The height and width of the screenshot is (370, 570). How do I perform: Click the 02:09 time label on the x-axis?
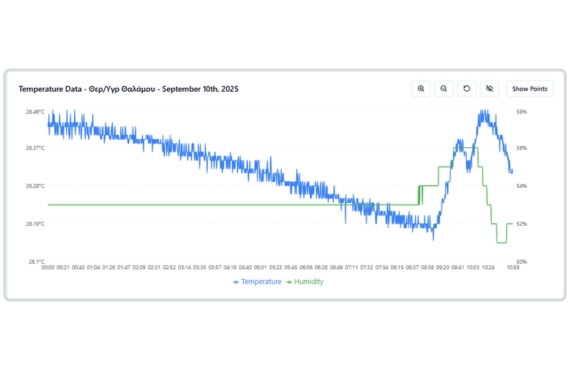[139, 268]
